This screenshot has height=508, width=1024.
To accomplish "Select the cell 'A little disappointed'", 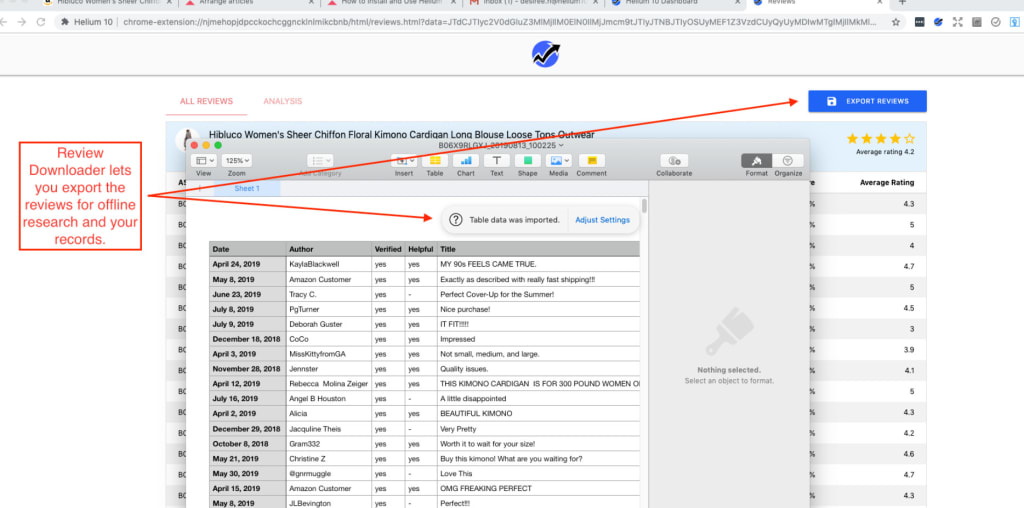I will pyautogui.click(x=539, y=399).
